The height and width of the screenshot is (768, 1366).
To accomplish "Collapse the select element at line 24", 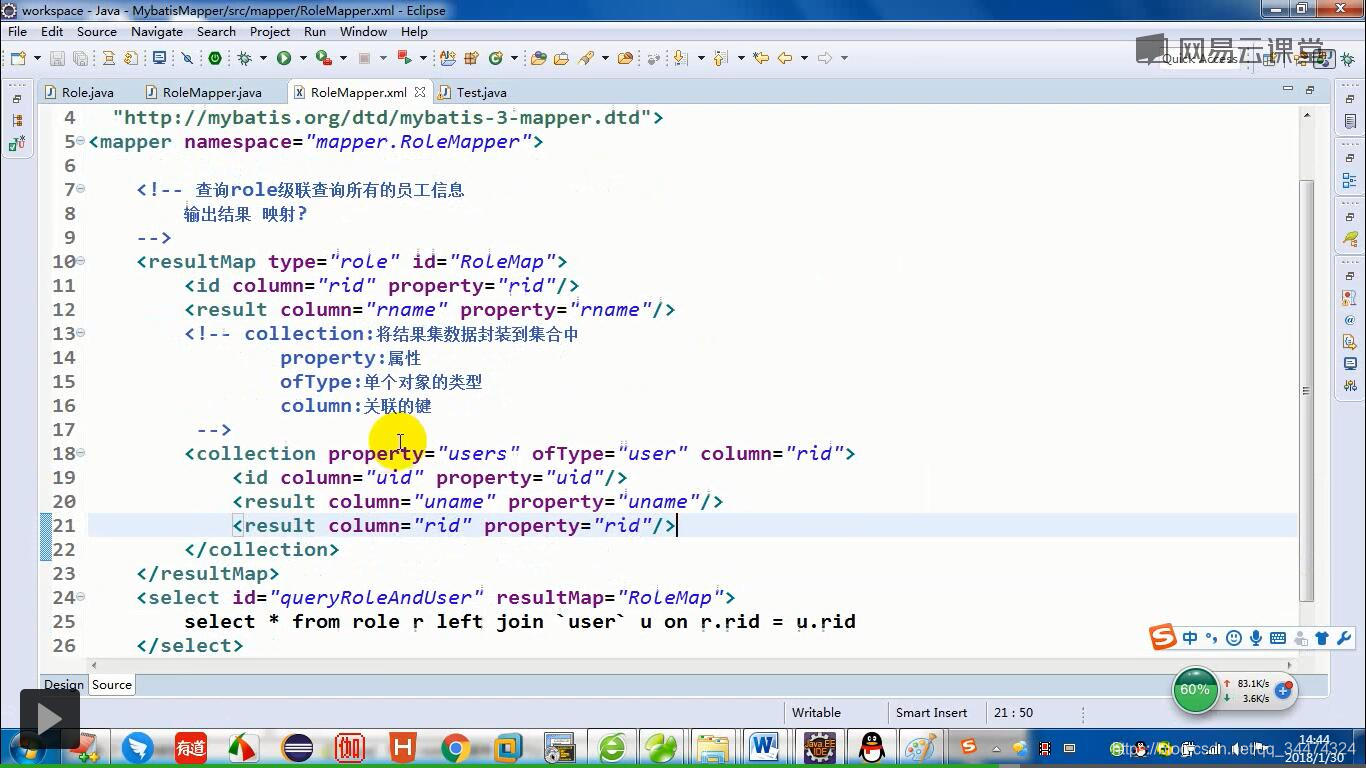I will pyautogui.click(x=80, y=597).
